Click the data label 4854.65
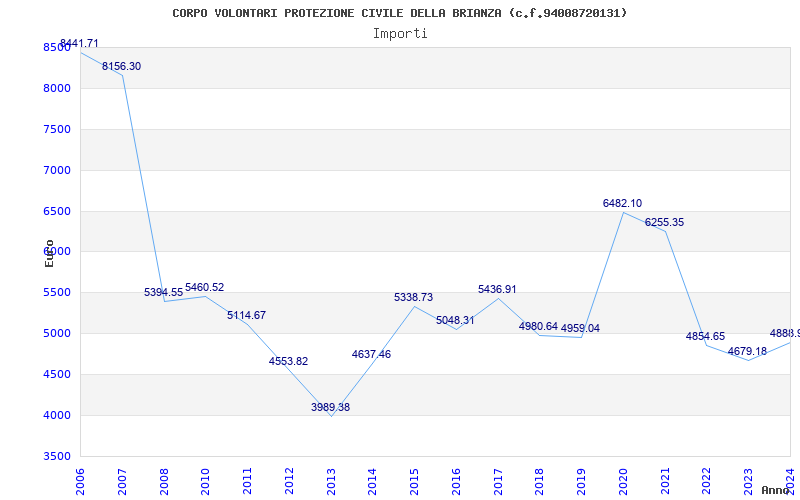Viewport: 800px width, 500px height. (705, 336)
